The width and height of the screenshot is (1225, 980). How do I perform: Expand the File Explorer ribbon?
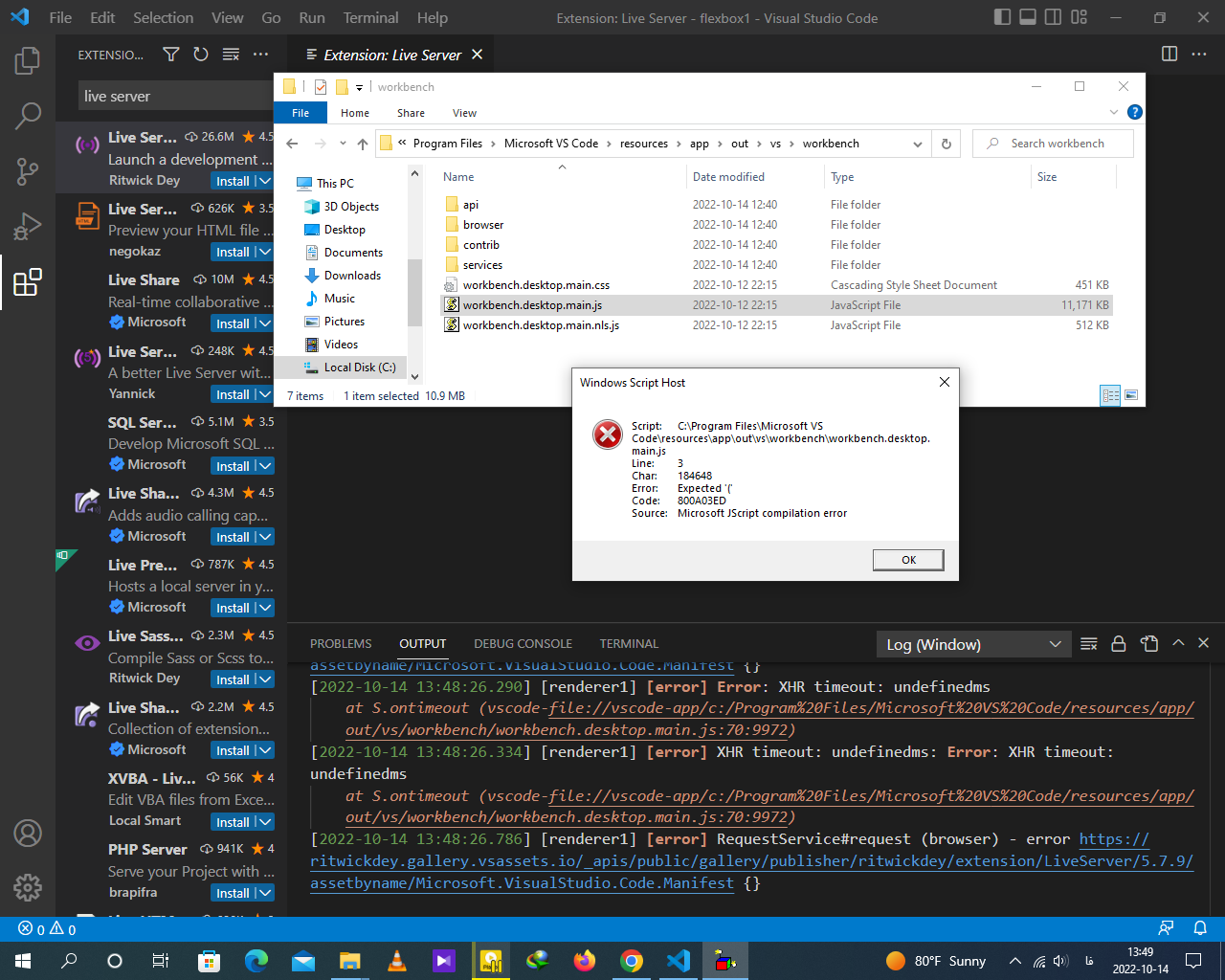1114,112
